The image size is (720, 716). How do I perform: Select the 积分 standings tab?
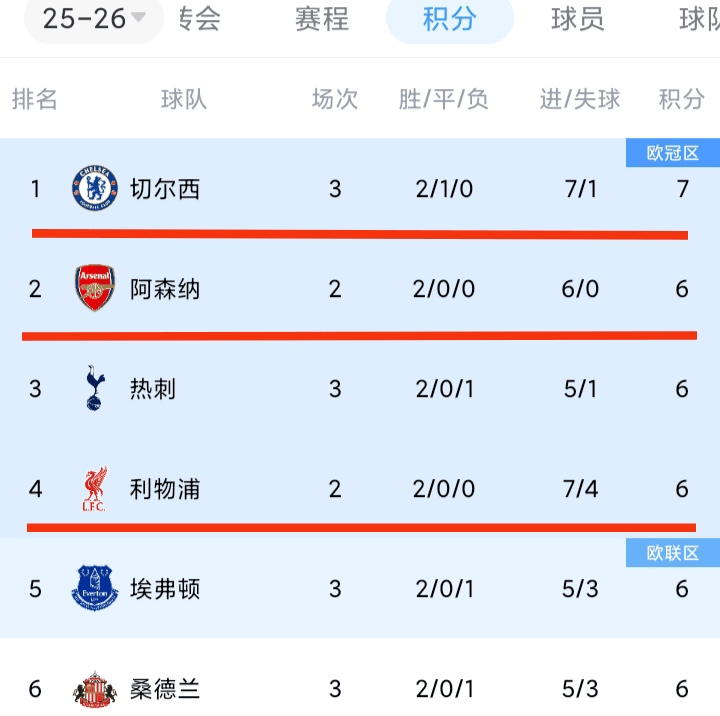[x=450, y=19]
